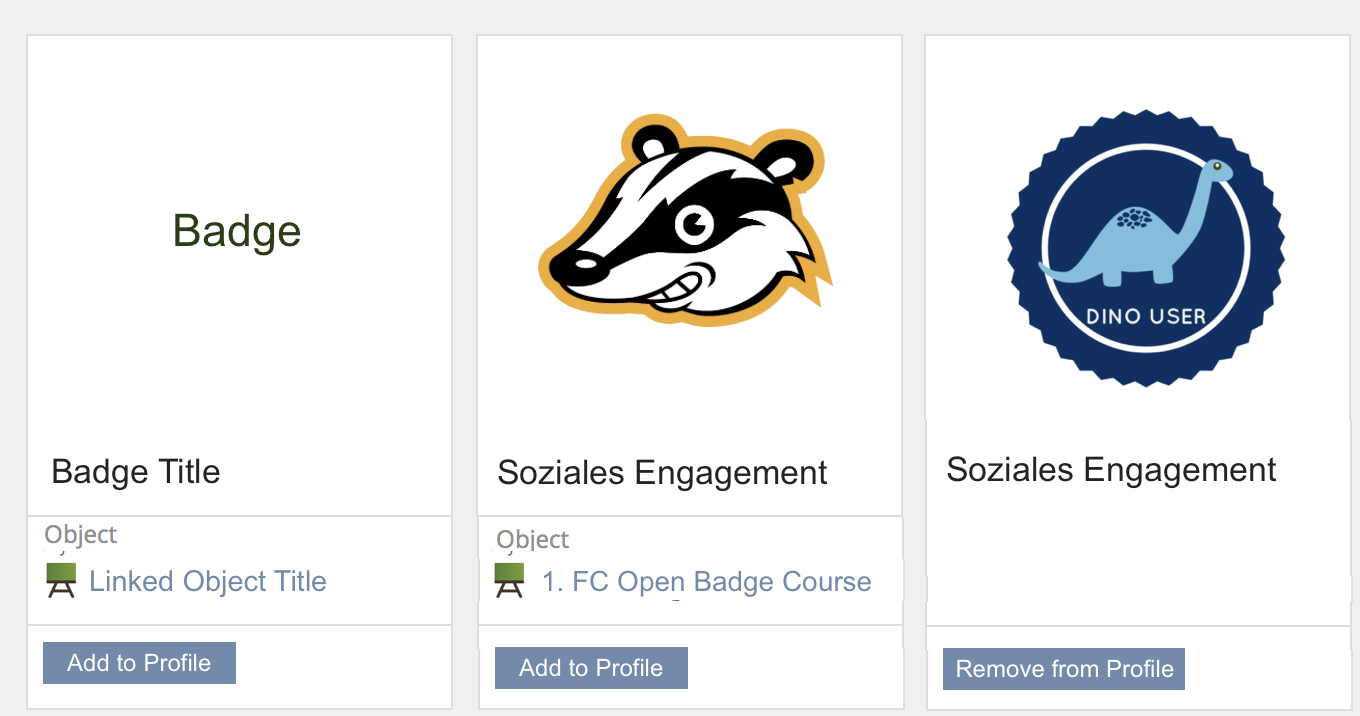Click Soziales Engagement title under the badger image
Image resolution: width=1360 pixels, height=716 pixels.
(662, 473)
